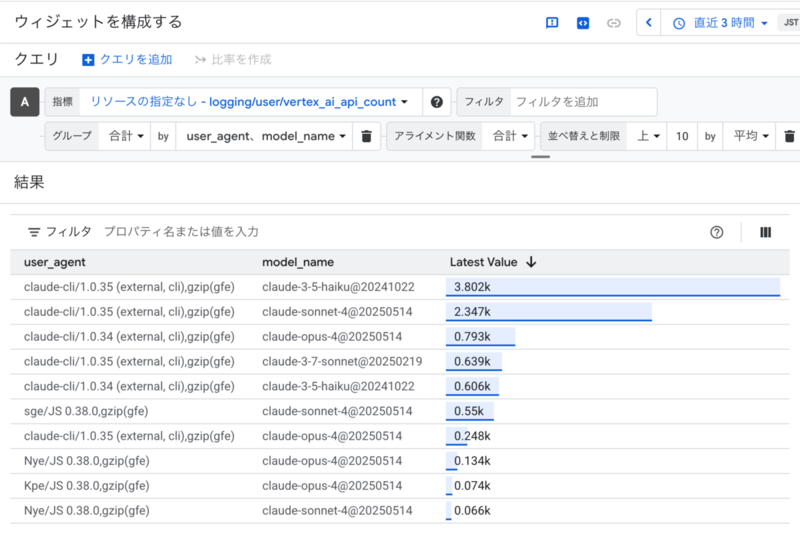This screenshot has height=533, width=800.
Task: Open the column display options icon
Action: (765, 233)
